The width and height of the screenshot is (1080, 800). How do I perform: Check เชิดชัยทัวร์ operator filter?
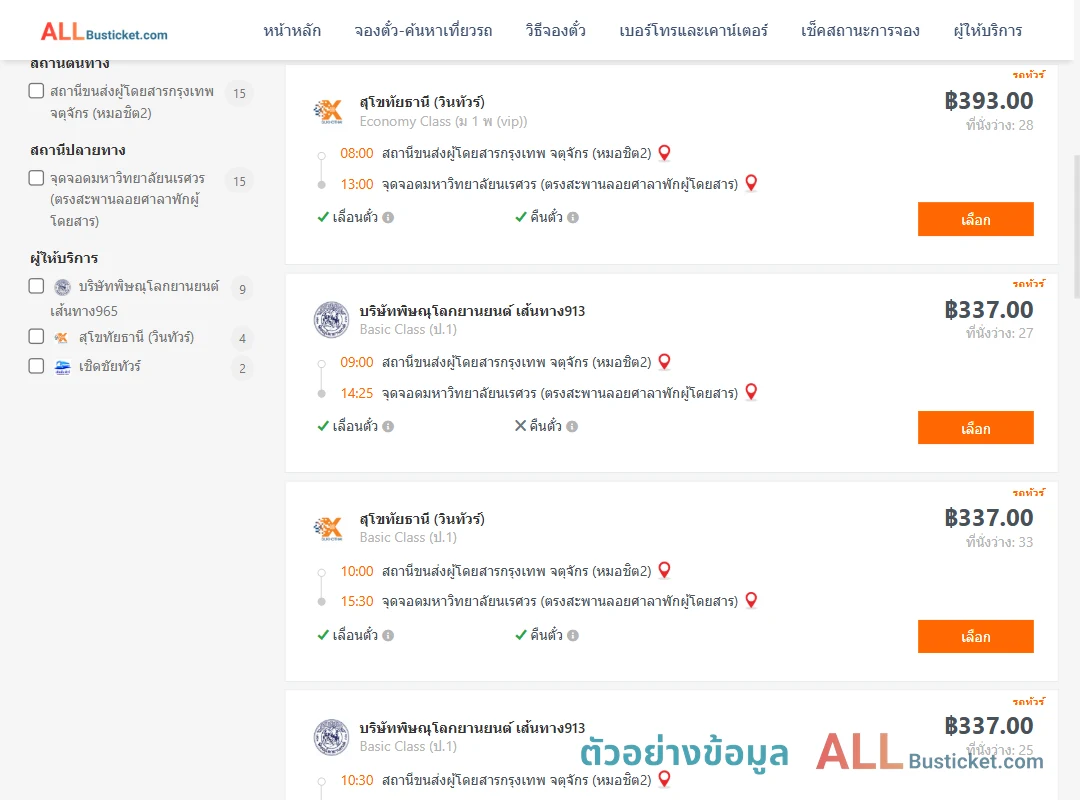pyautogui.click(x=37, y=366)
